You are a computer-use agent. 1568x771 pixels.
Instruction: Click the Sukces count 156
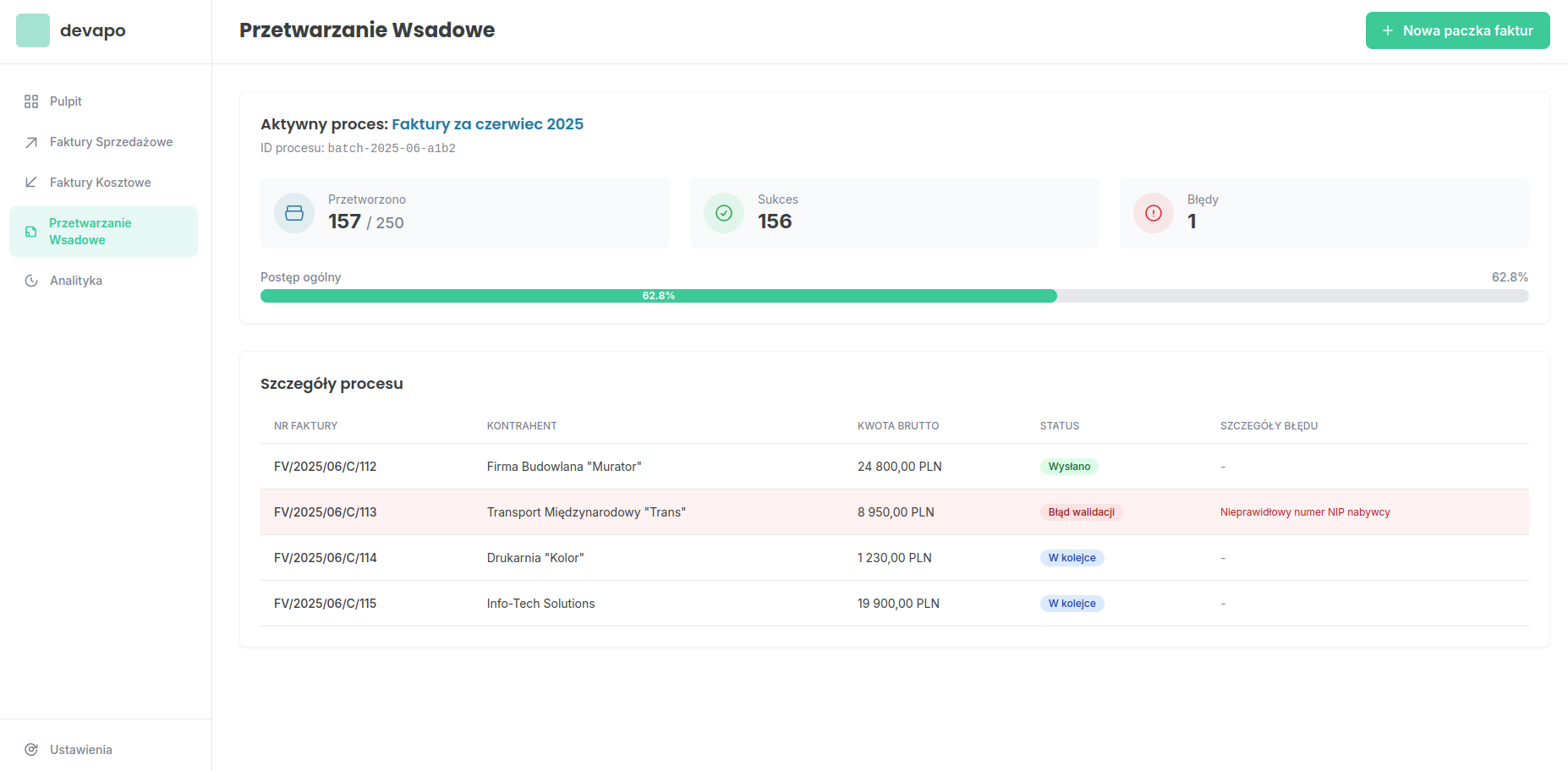click(x=775, y=221)
